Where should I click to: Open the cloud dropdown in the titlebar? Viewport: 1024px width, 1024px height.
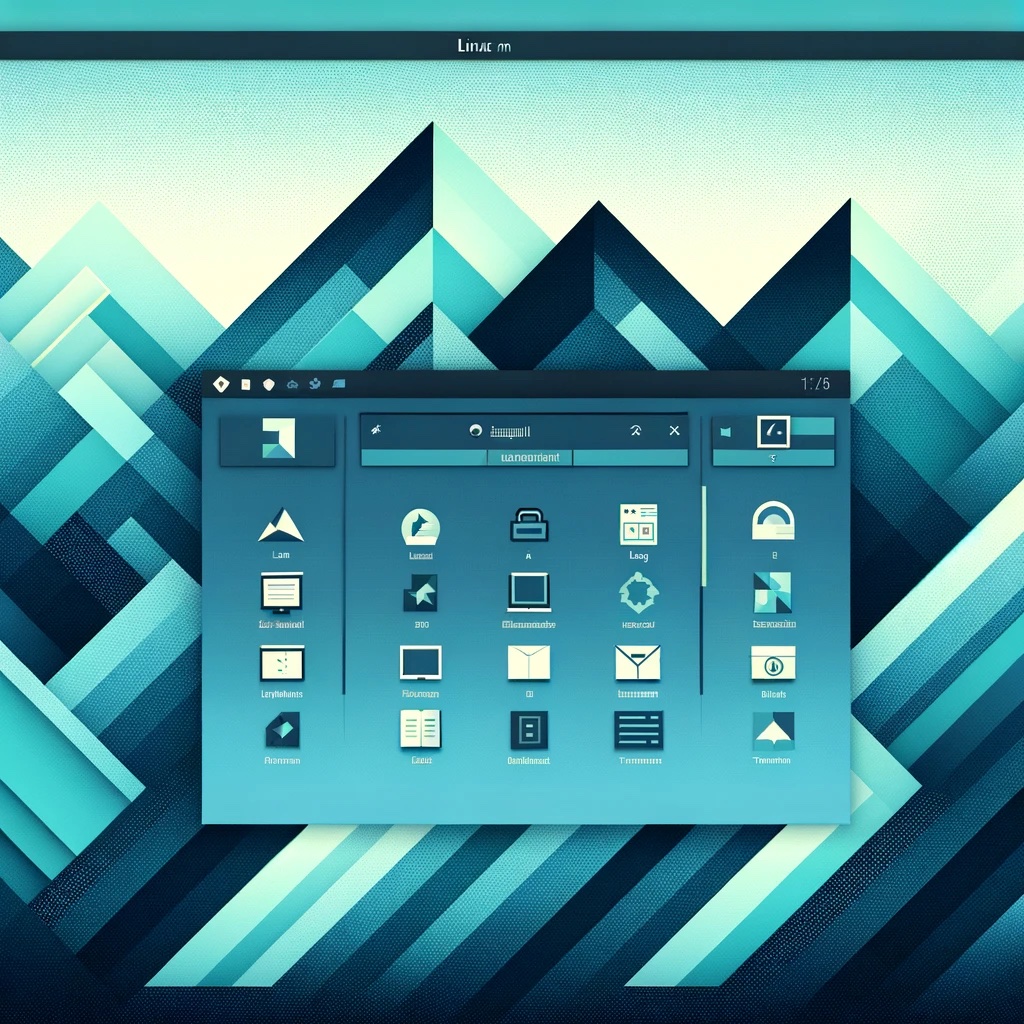(x=291, y=383)
